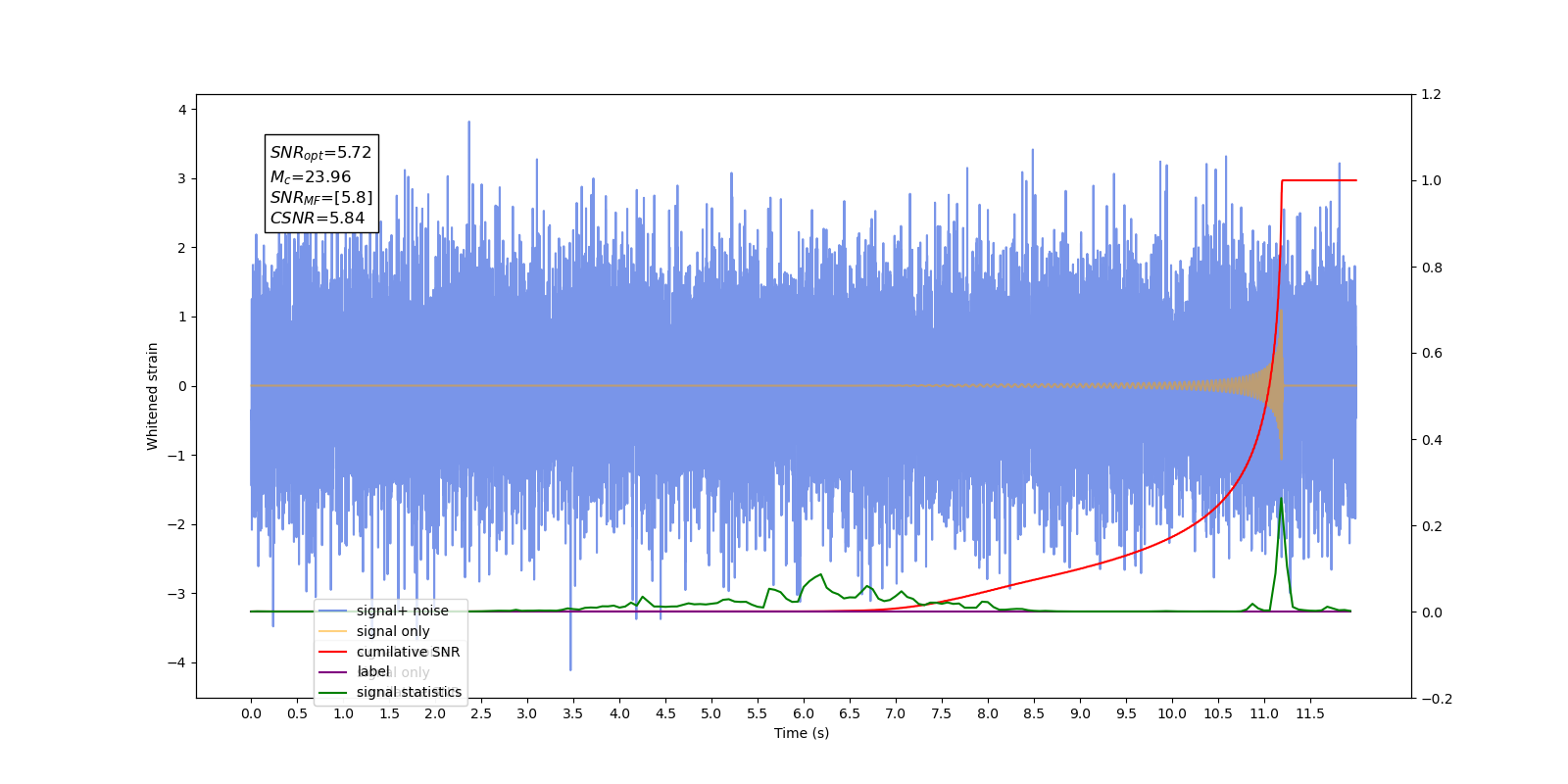Click the red cumulative SNR legend line sample
1568x784 pixels.
pyautogui.click(x=333, y=652)
